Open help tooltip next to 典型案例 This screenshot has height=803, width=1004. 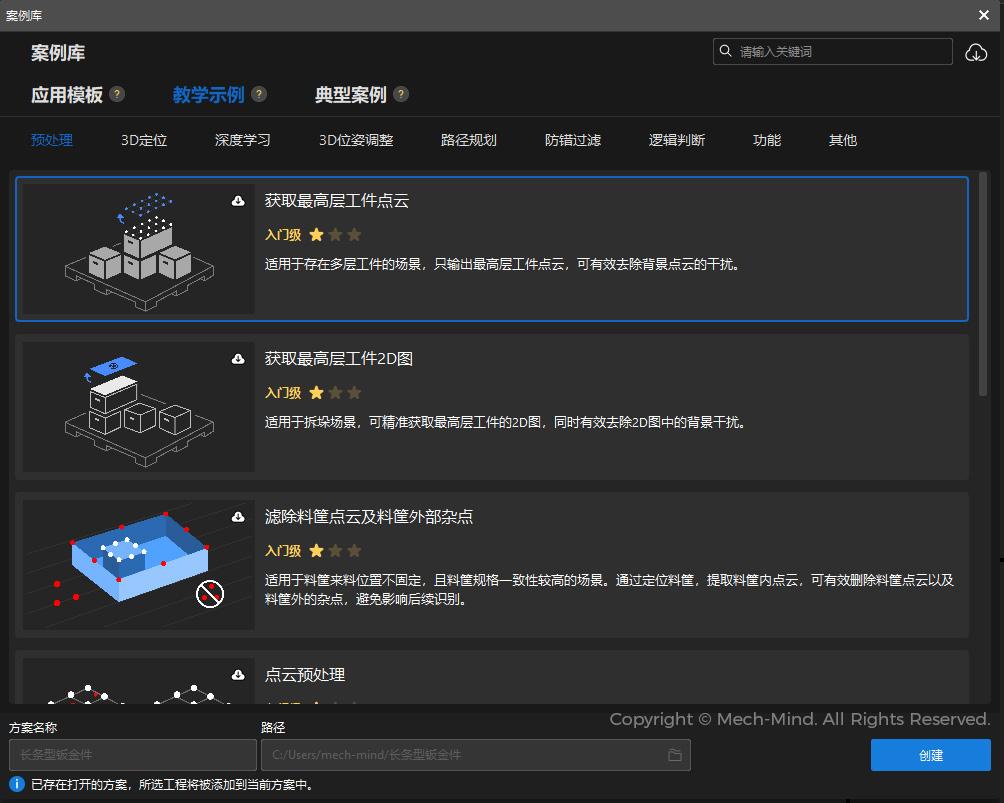point(401,94)
